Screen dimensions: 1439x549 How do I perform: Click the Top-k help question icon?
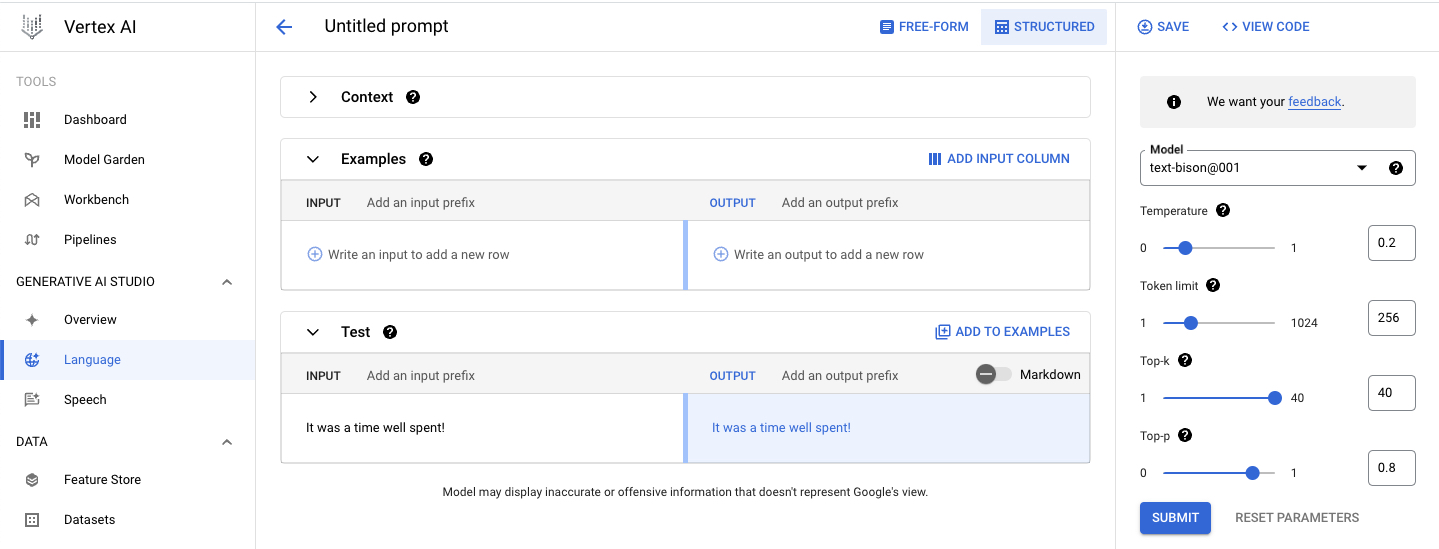1185,361
